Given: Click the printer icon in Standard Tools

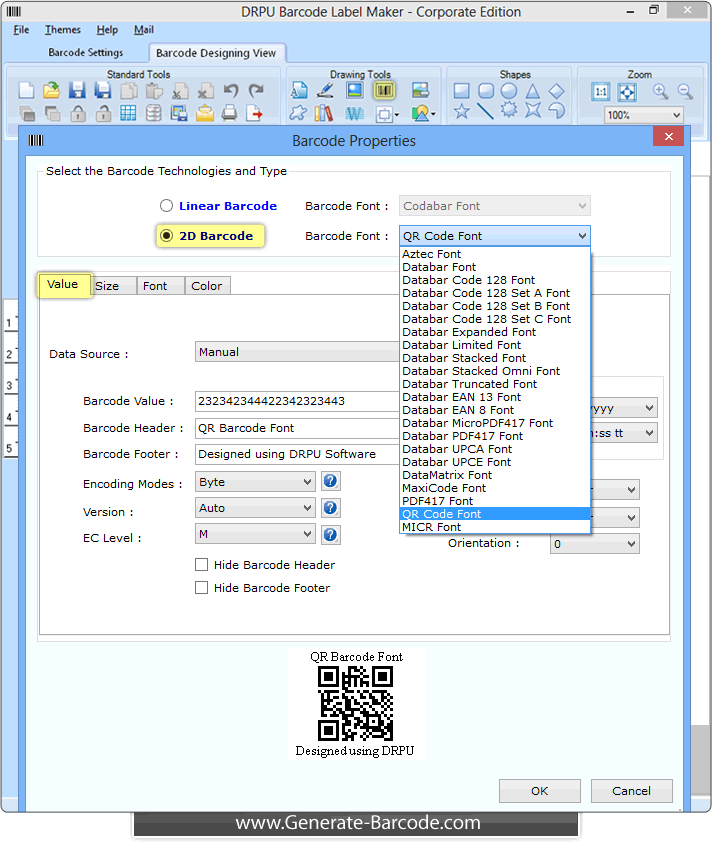Looking at the screenshot, I should click(230, 113).
